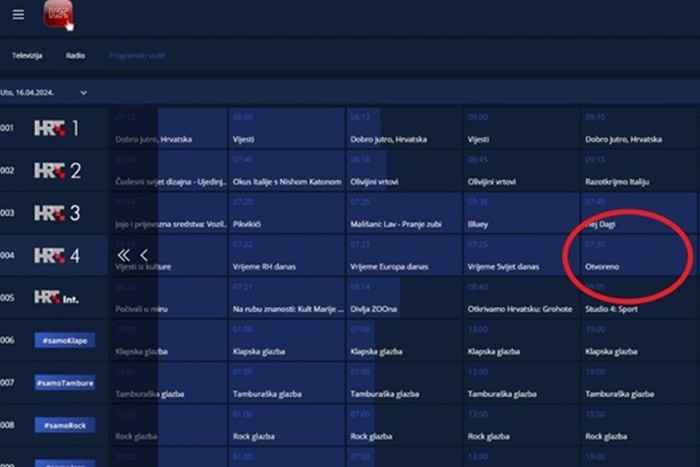Open the hamburger menu
The width and height of the screenshot is (700, 467).
pos(18,15)
